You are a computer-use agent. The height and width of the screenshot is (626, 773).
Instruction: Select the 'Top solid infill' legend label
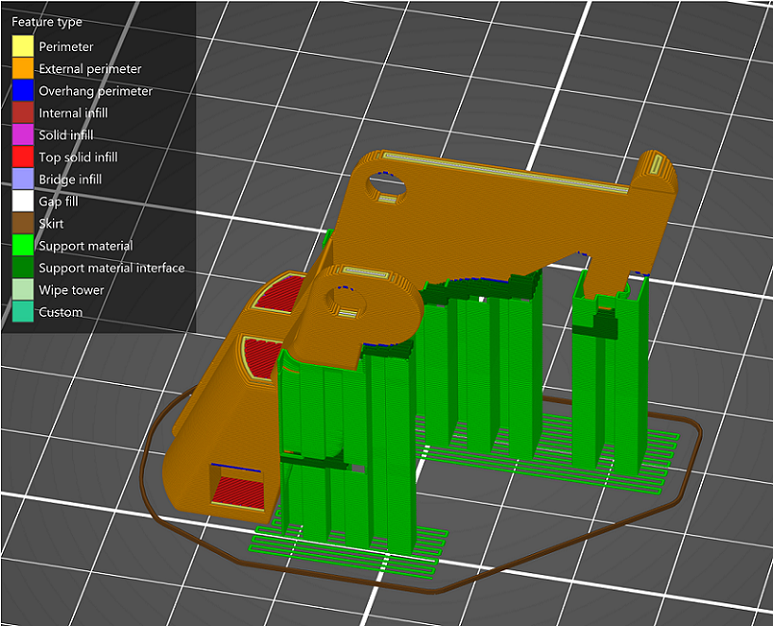[x=78, y=158]
